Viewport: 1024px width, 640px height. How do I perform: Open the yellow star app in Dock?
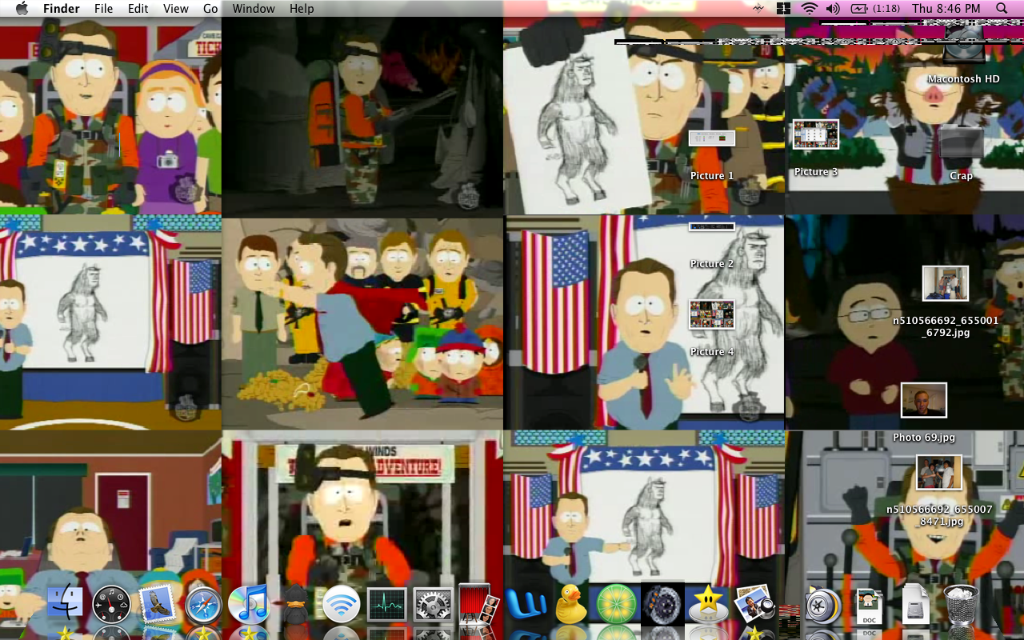click(x=708, y=605)
